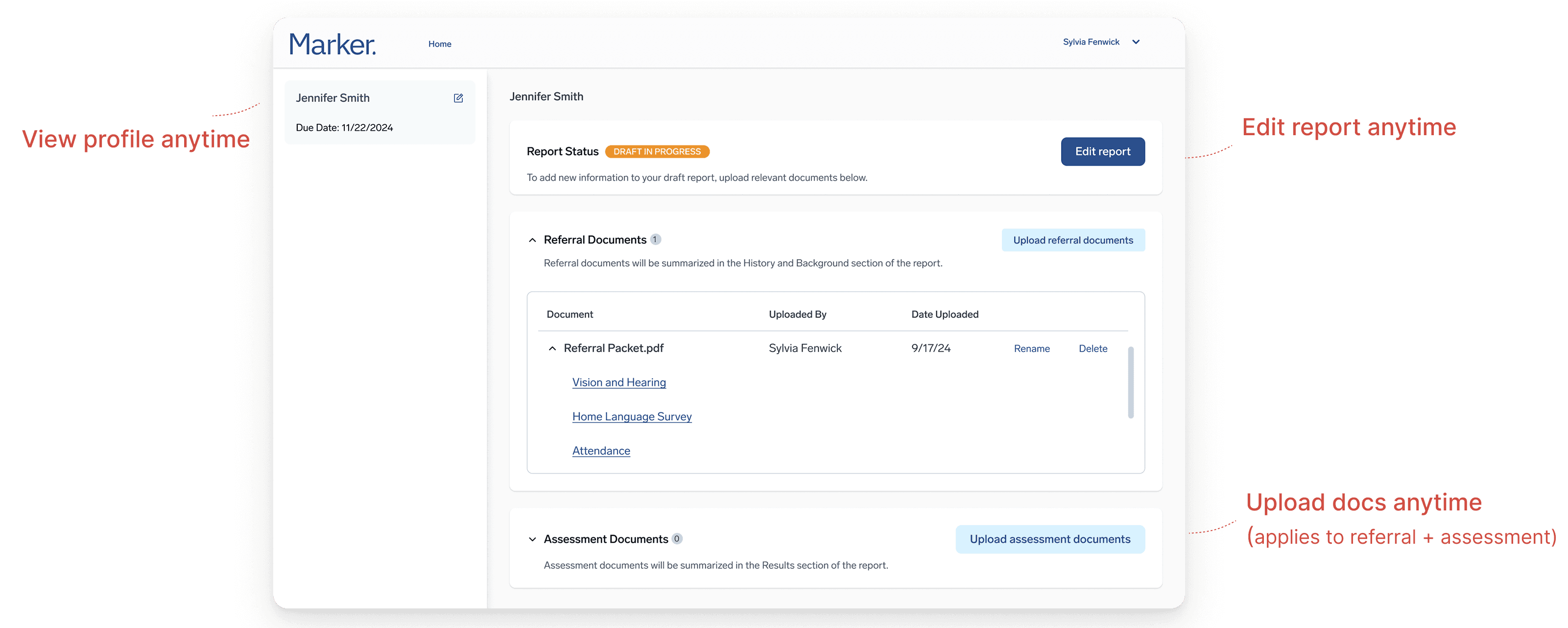Open the Vision and Hearing link
The height and width of the screenshot is (628, 1568).
point(618,383)
